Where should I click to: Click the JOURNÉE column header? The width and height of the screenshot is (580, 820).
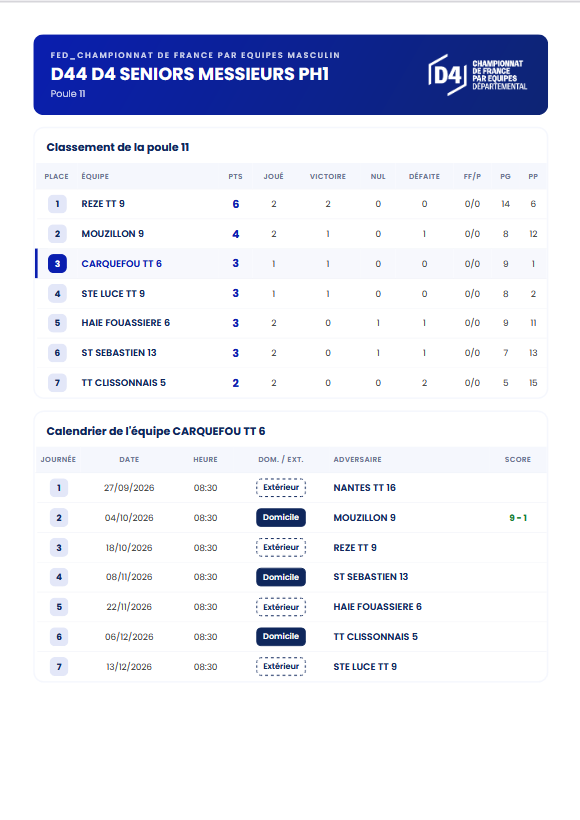click(x=58, y=460)
